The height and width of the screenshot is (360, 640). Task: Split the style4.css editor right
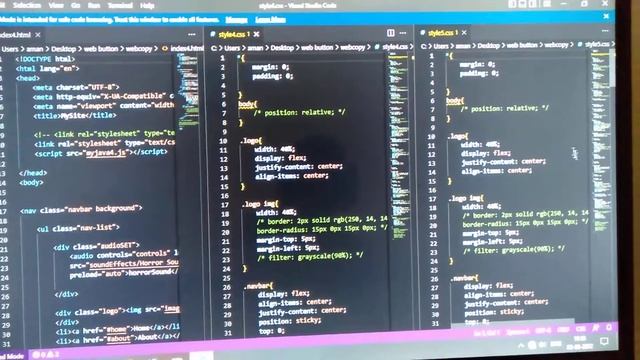pyautogui.click(x=391, y=33)
